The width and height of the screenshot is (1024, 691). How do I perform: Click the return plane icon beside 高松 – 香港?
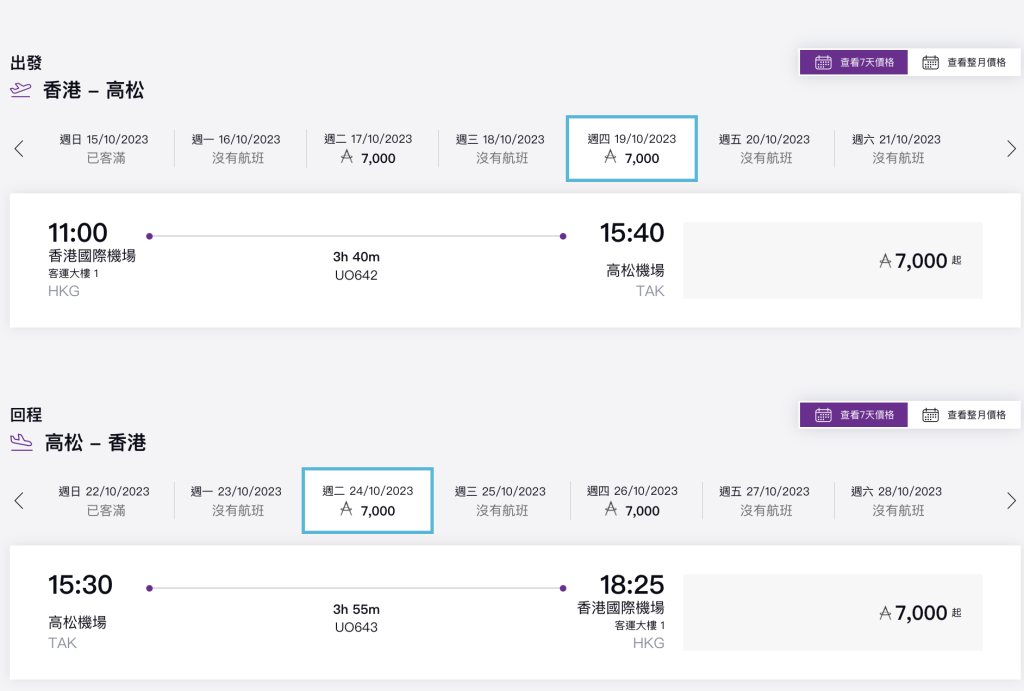coord(20,442)
